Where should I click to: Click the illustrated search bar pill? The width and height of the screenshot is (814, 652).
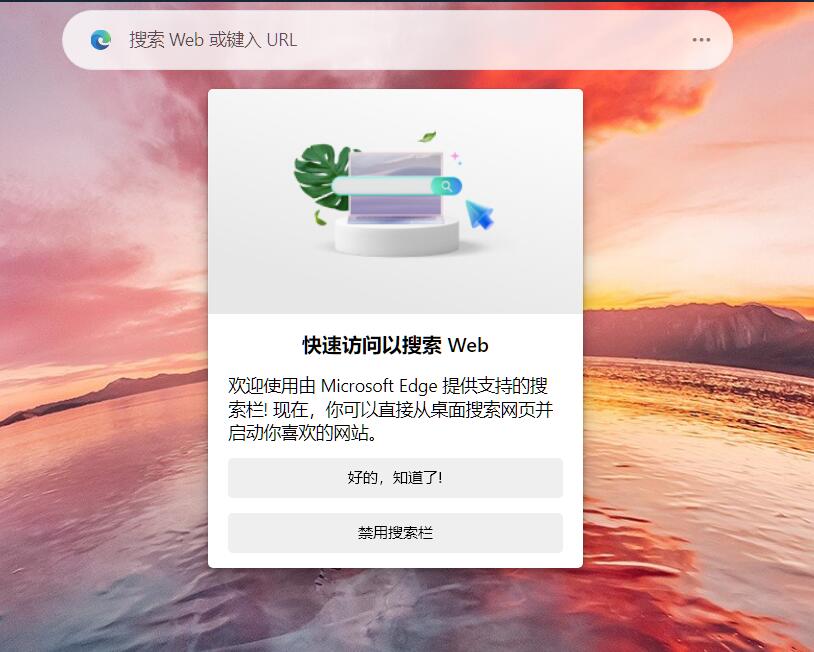click(397, 186)
